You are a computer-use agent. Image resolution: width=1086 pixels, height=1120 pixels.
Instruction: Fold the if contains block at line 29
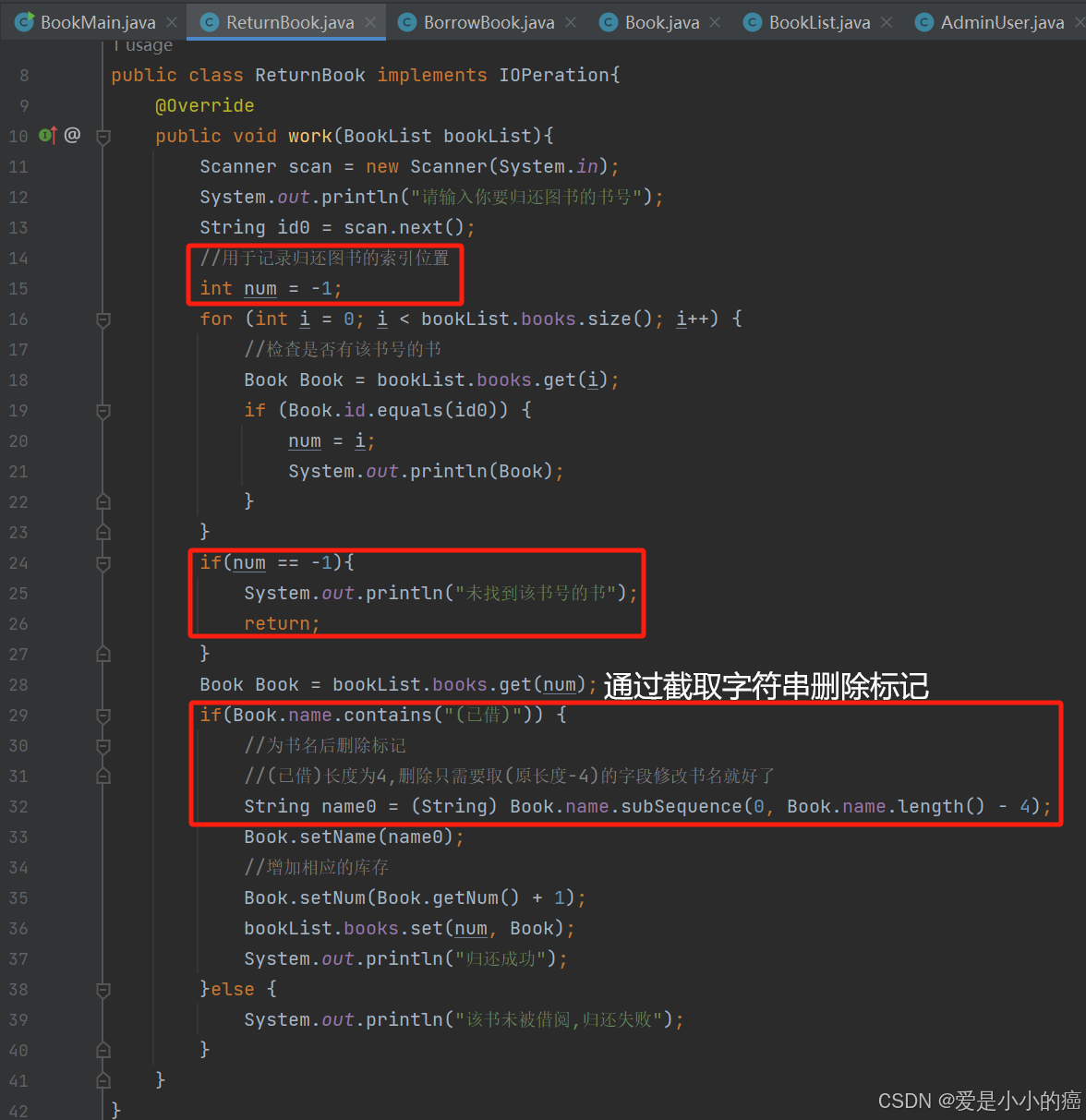[103, 716]
